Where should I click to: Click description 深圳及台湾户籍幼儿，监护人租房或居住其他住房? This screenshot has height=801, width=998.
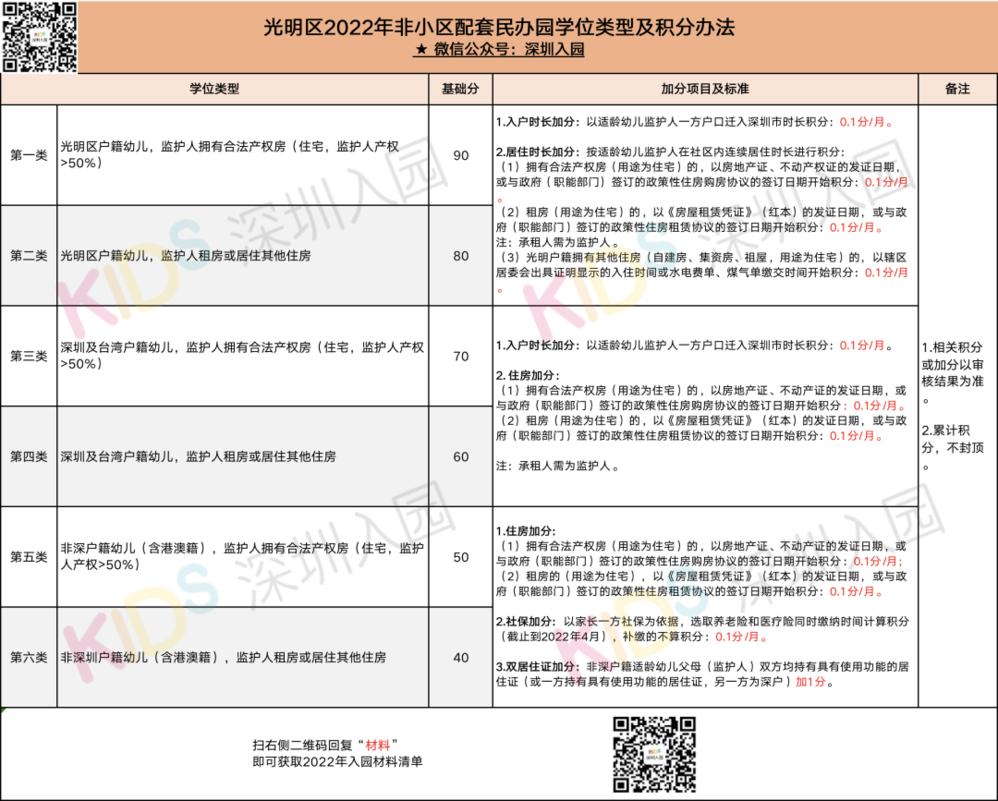point(198,457)
